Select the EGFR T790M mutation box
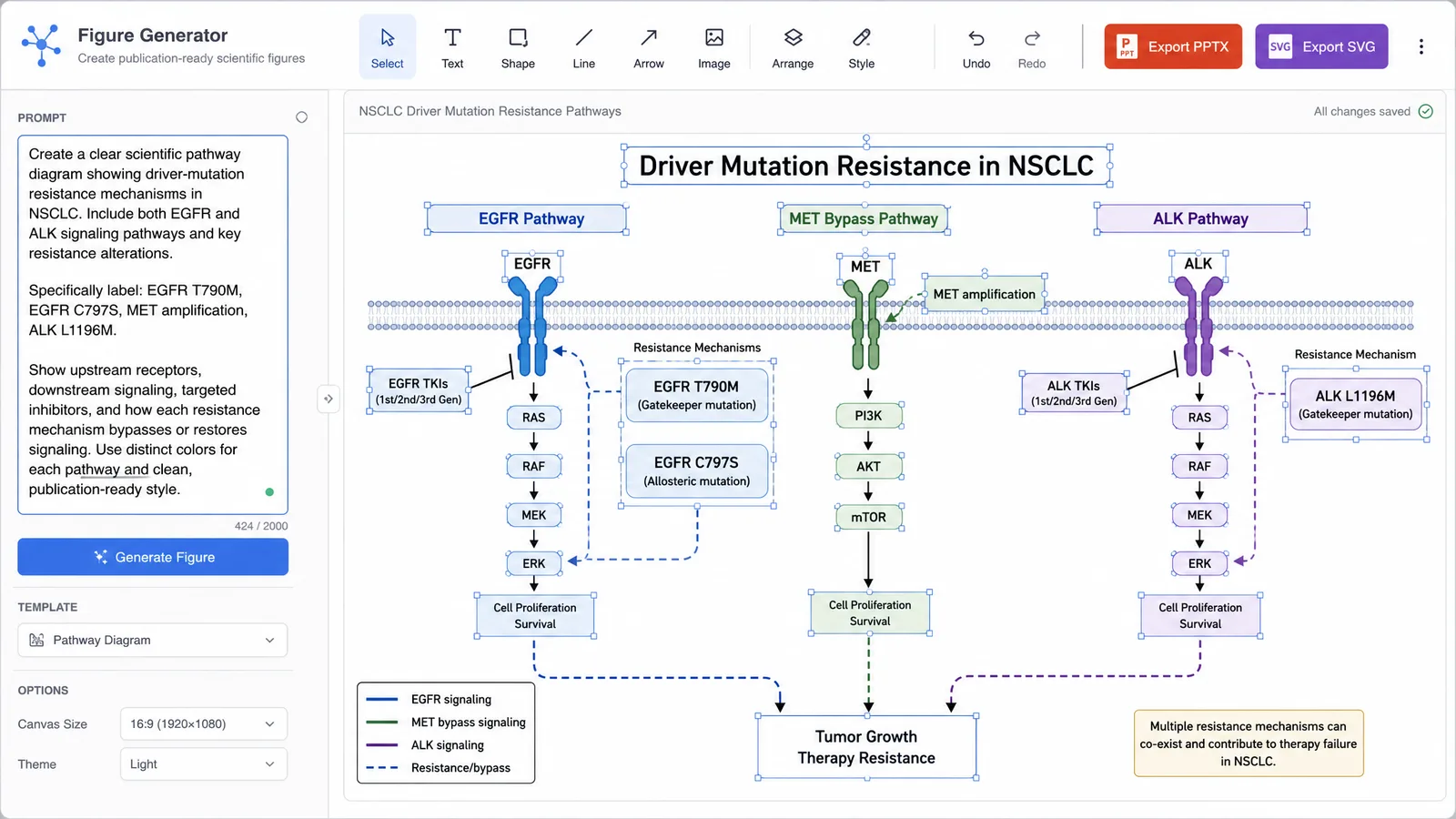 (x=697, y=395)
